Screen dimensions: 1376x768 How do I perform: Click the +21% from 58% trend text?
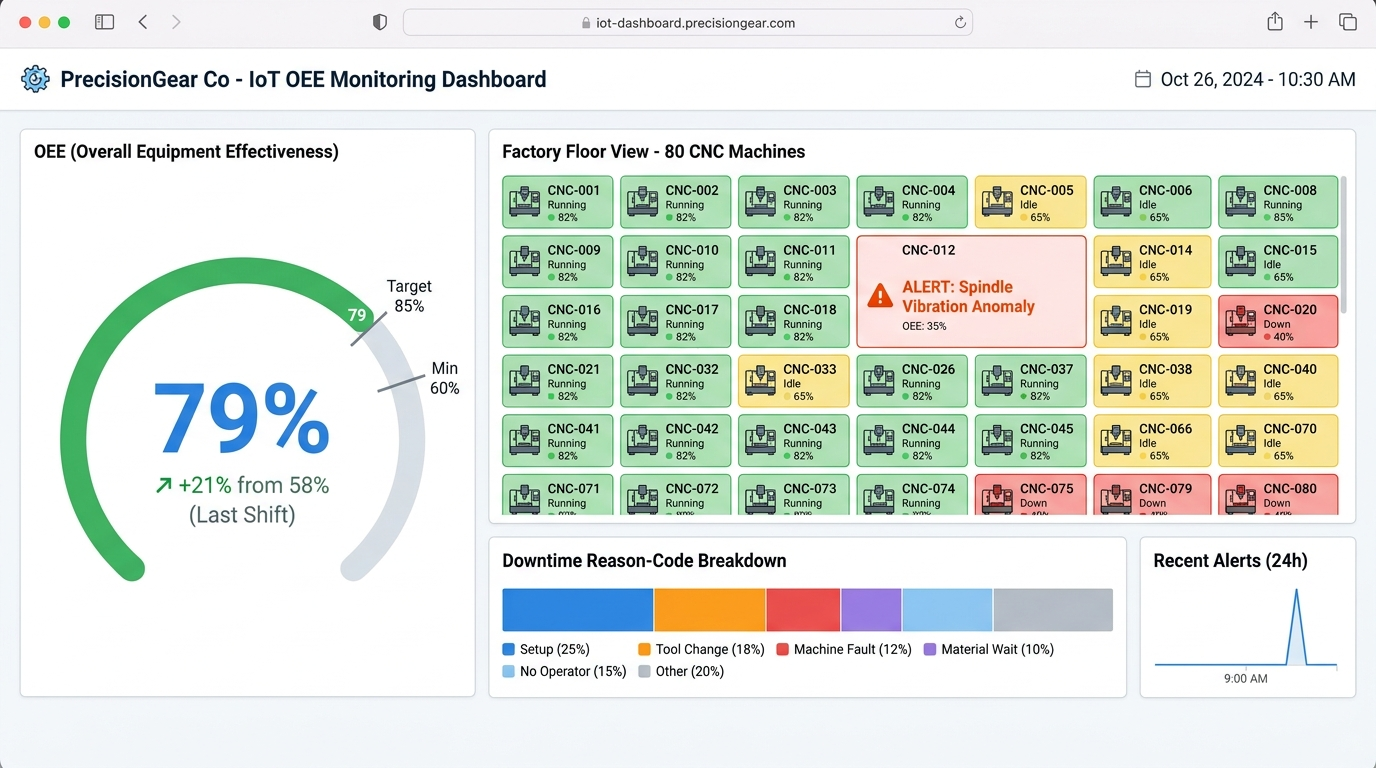point(242,486)
